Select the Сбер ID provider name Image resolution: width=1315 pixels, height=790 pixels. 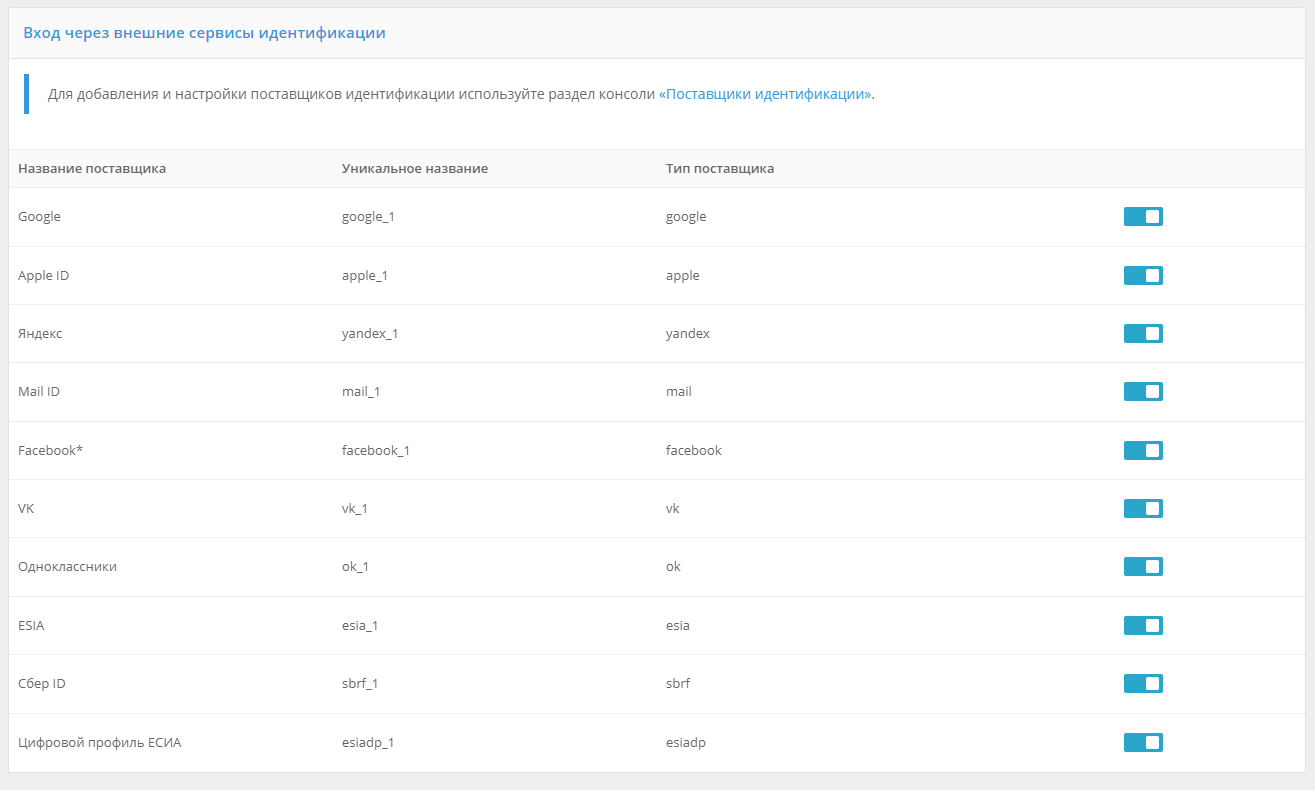pos(42,684)
